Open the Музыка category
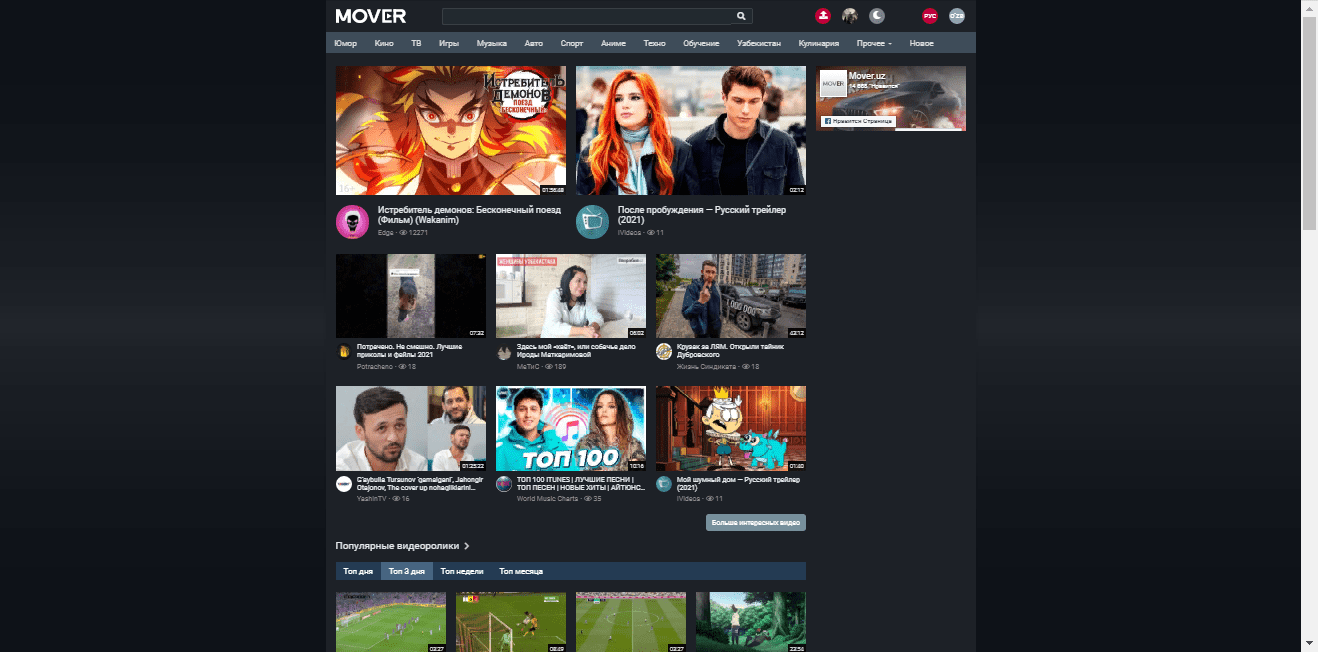Screen dimensions: 1318x652 click(x=492, y=44)
